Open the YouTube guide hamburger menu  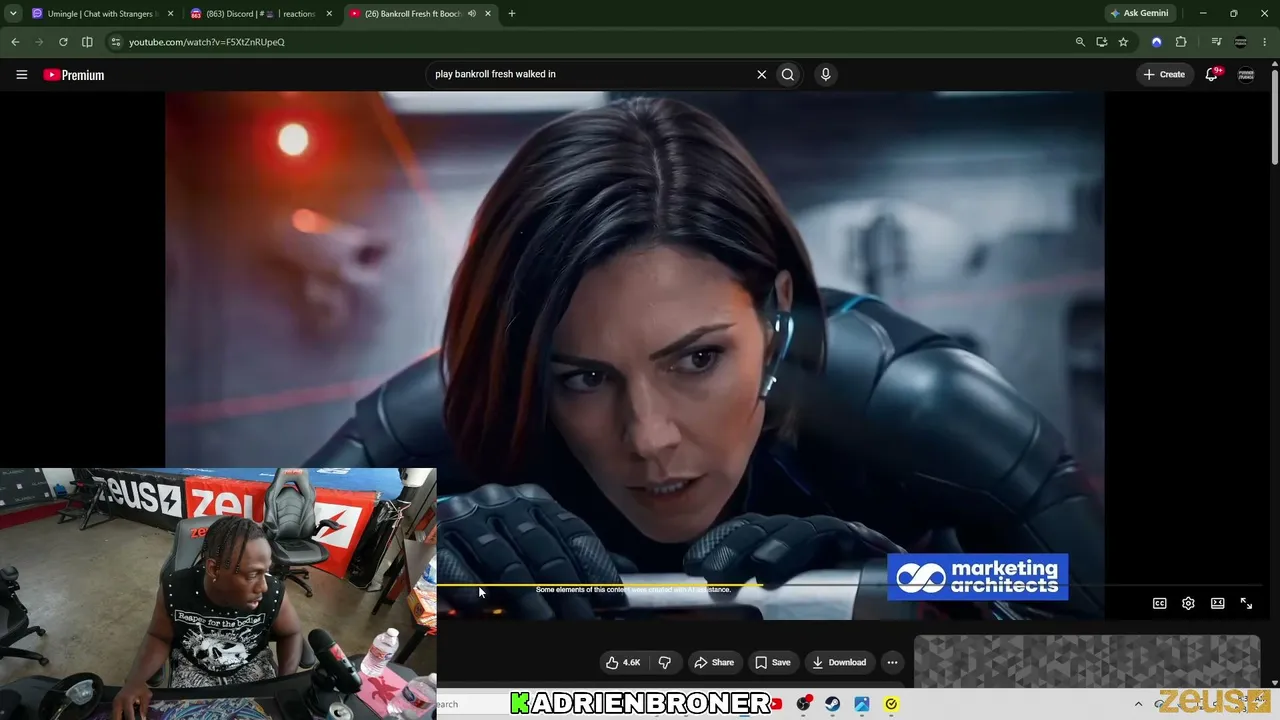(21, 75)
